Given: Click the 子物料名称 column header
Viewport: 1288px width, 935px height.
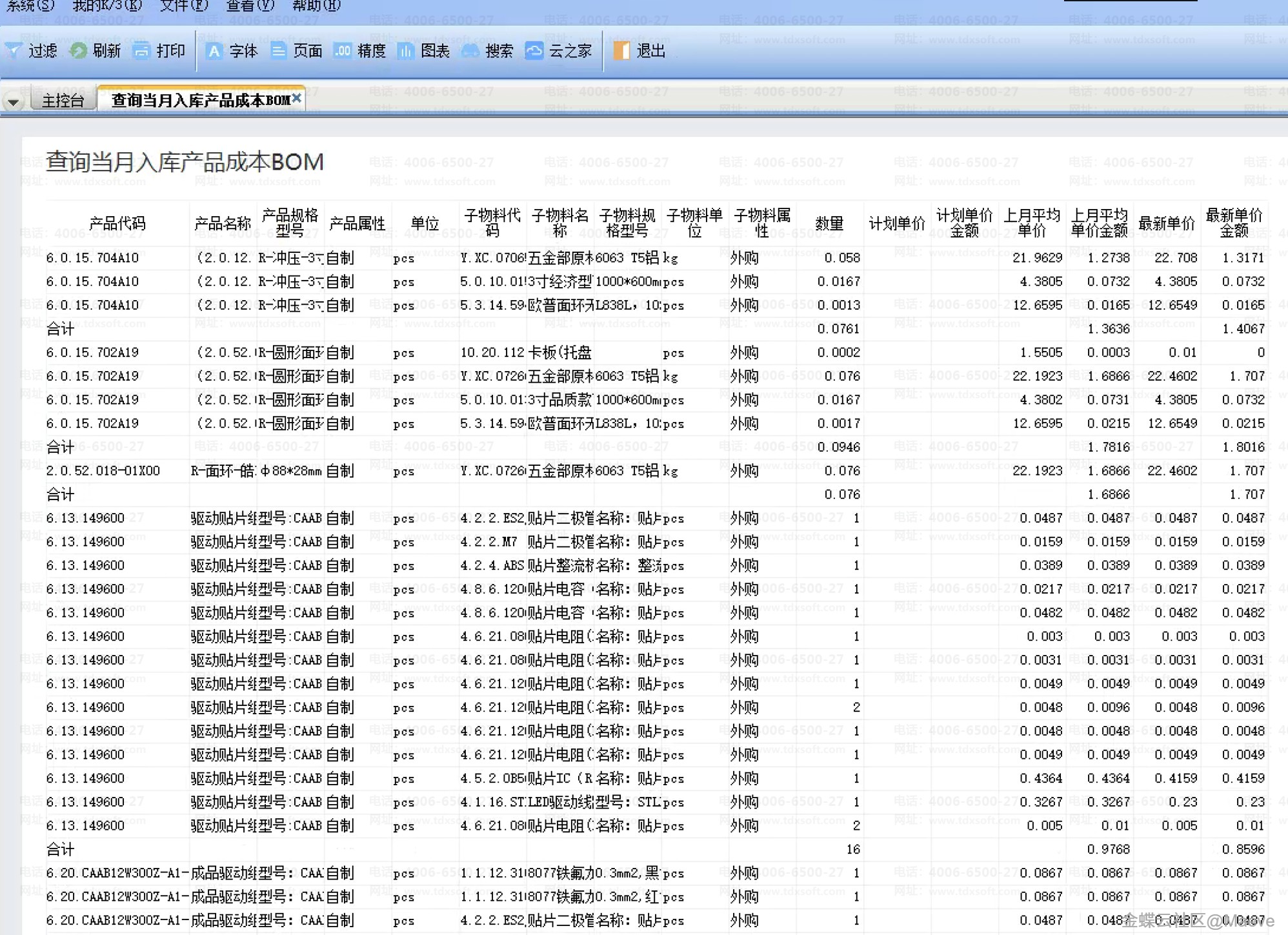Looking at the screenshot, I should click(x=560, y=223).
